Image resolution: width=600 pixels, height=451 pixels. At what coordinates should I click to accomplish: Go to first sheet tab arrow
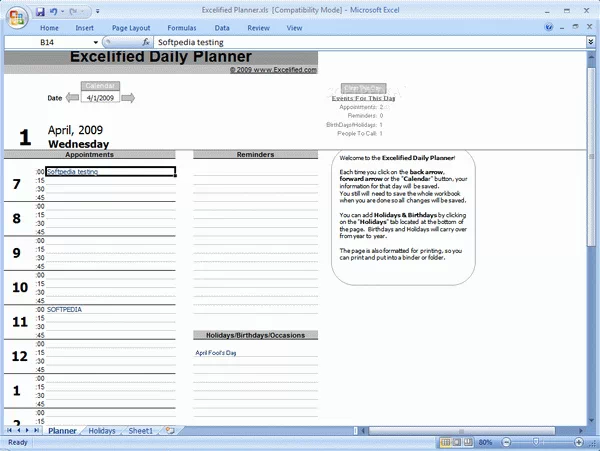(10, 430)
